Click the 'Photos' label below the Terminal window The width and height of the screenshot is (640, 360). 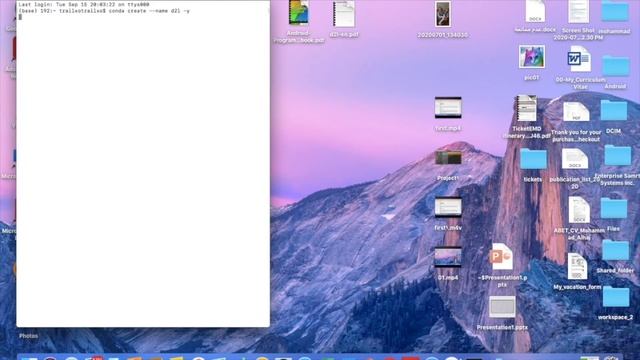click(x=28, y=336)
